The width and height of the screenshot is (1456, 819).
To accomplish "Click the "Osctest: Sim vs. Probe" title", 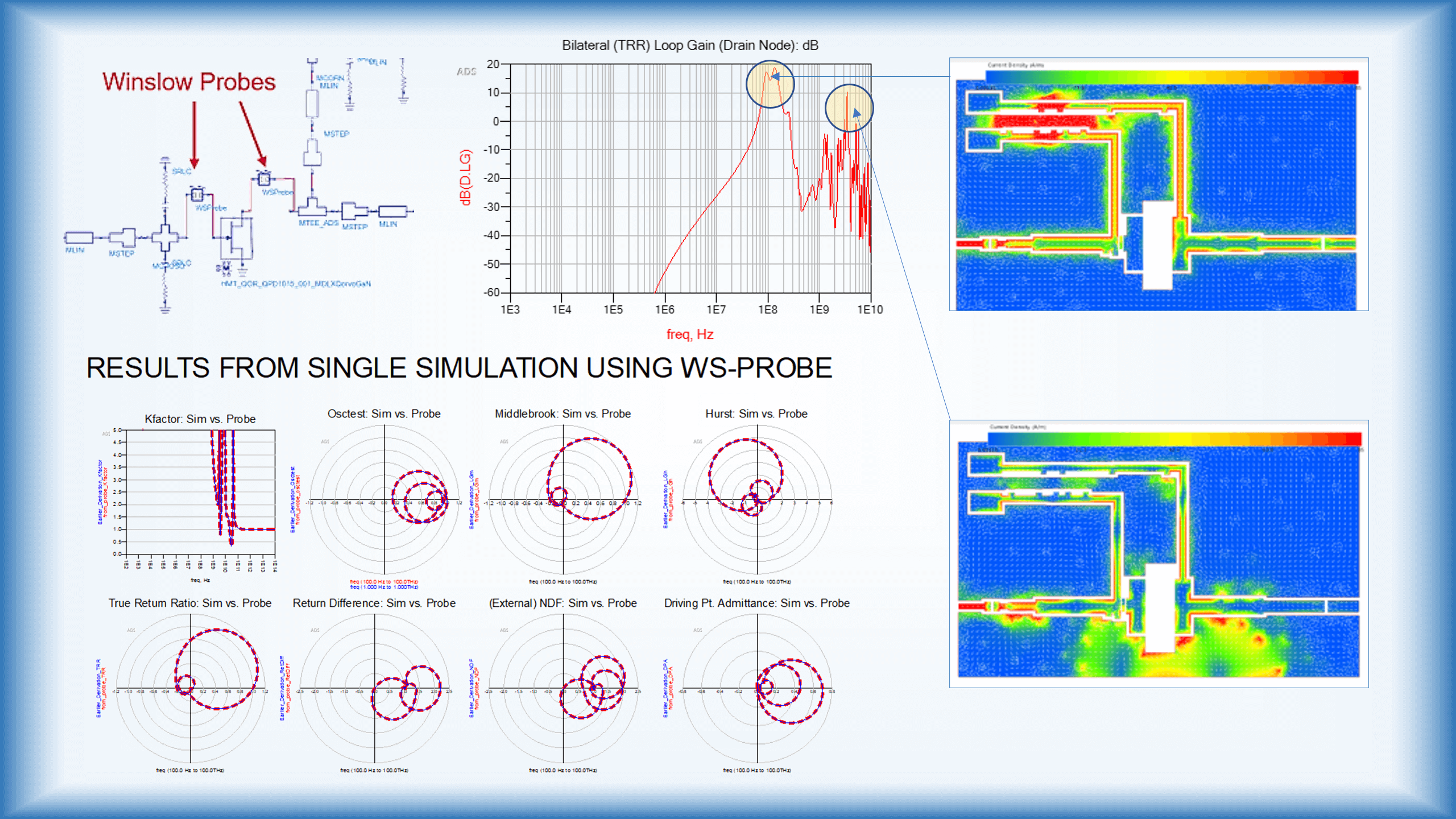I will (x=384, y=413).
